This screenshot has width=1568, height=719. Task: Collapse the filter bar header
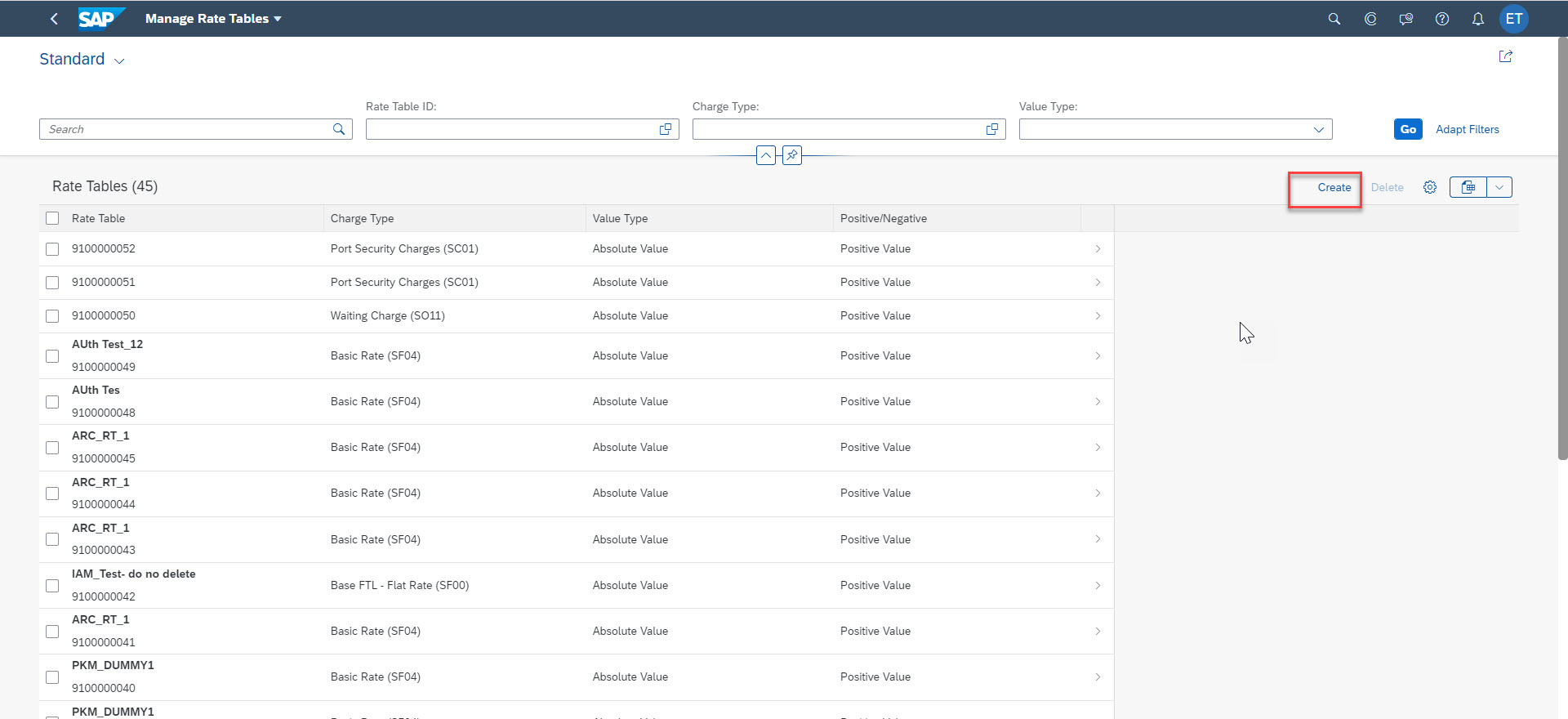tap(765, 155)
